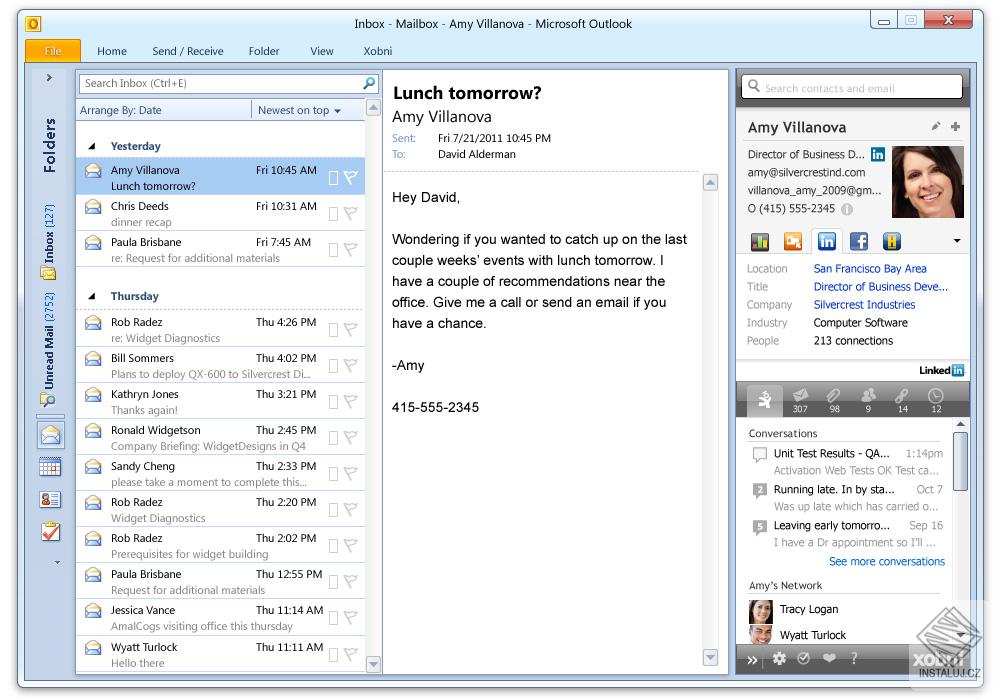Open the Facebook tab in the Xobni panel
The image size is (1000, 700).
pos(860,241)
